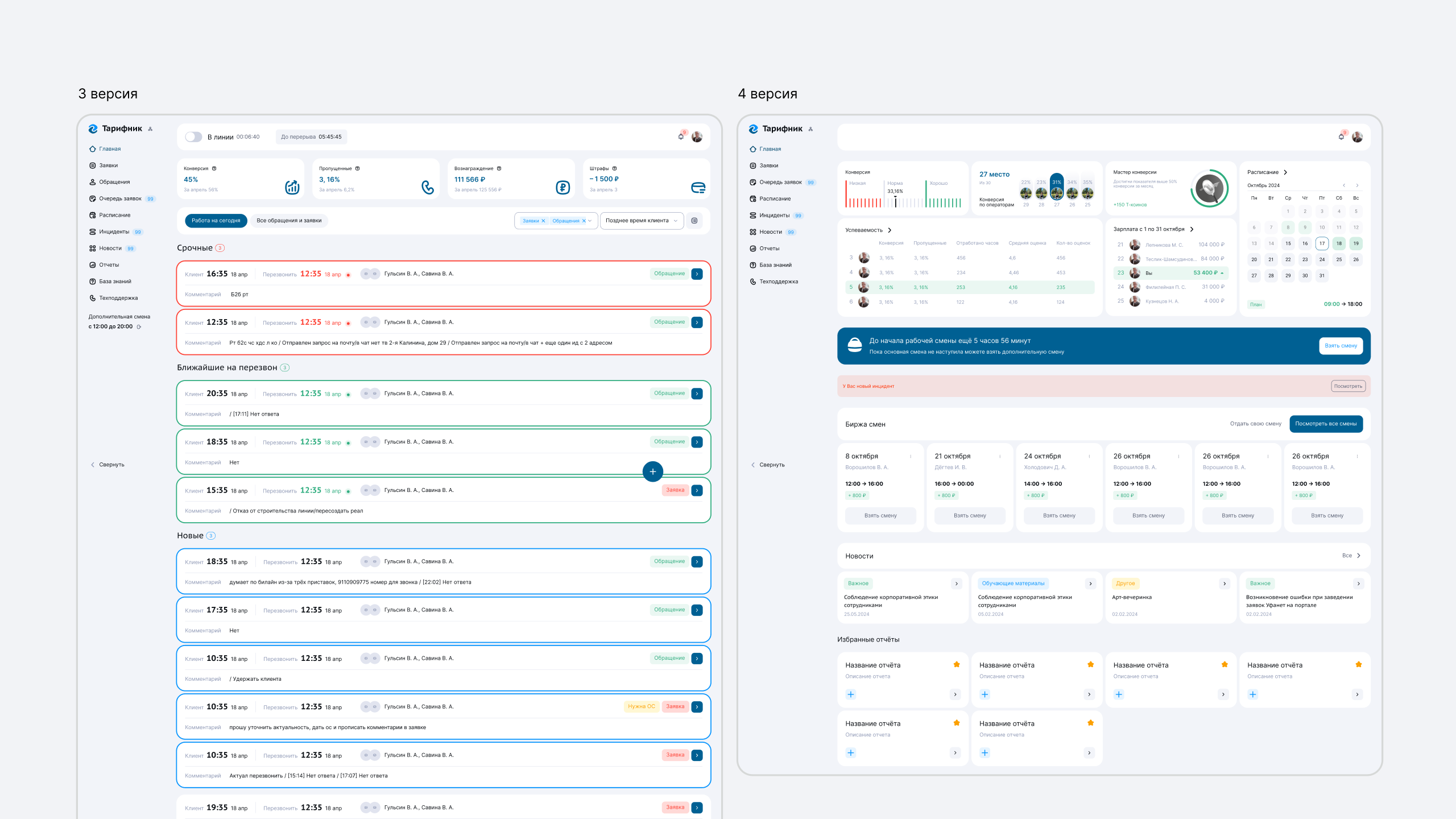Open 'Инциденты' in left version 3 sidebar

pos(114,231)
